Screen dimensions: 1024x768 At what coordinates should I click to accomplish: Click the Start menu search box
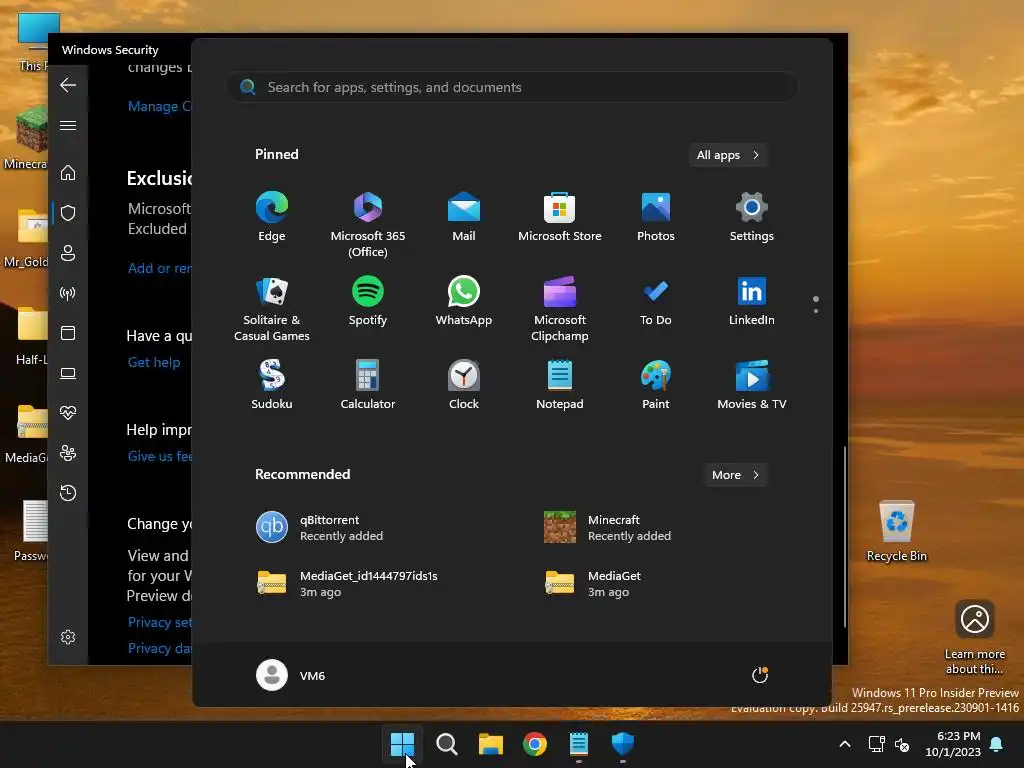pyautogui.click(x=511, y=87)
